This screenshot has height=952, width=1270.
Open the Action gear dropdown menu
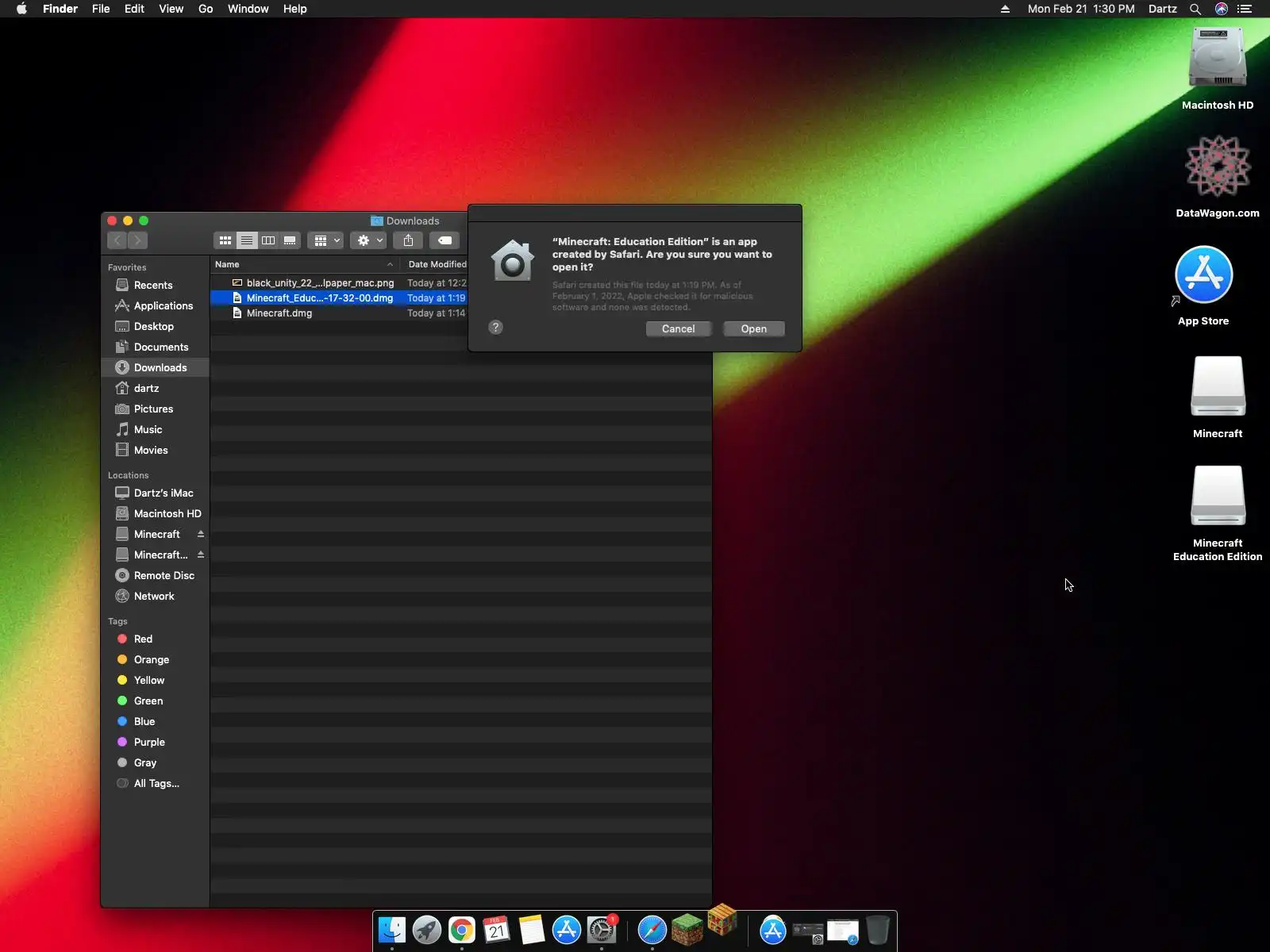pyautogui.click(x=368, y=240)
